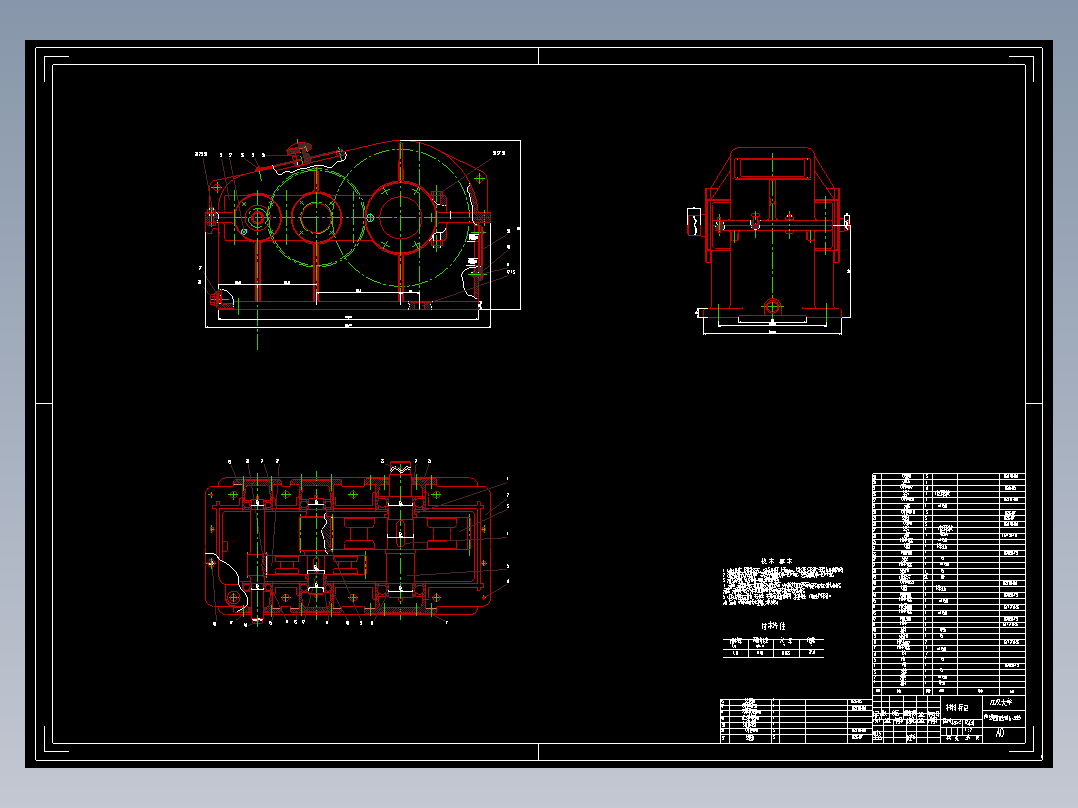Select the top sectional view of the gearbox

356,543
